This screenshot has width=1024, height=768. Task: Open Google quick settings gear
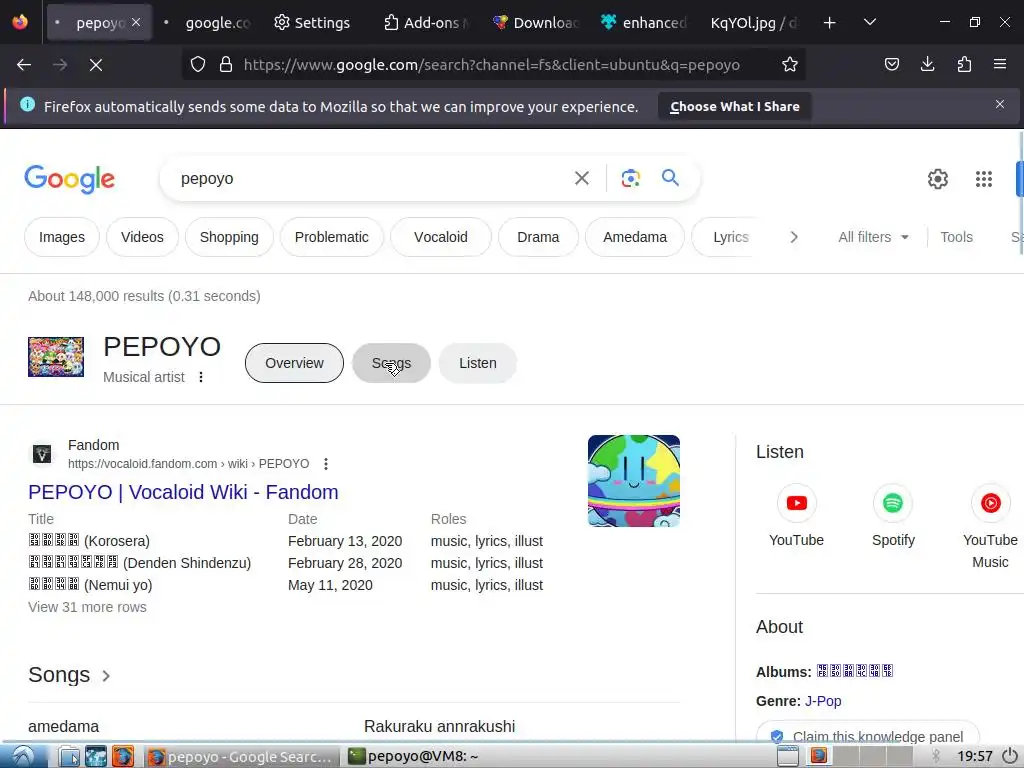pyautogui.click(x=937, y=179)
